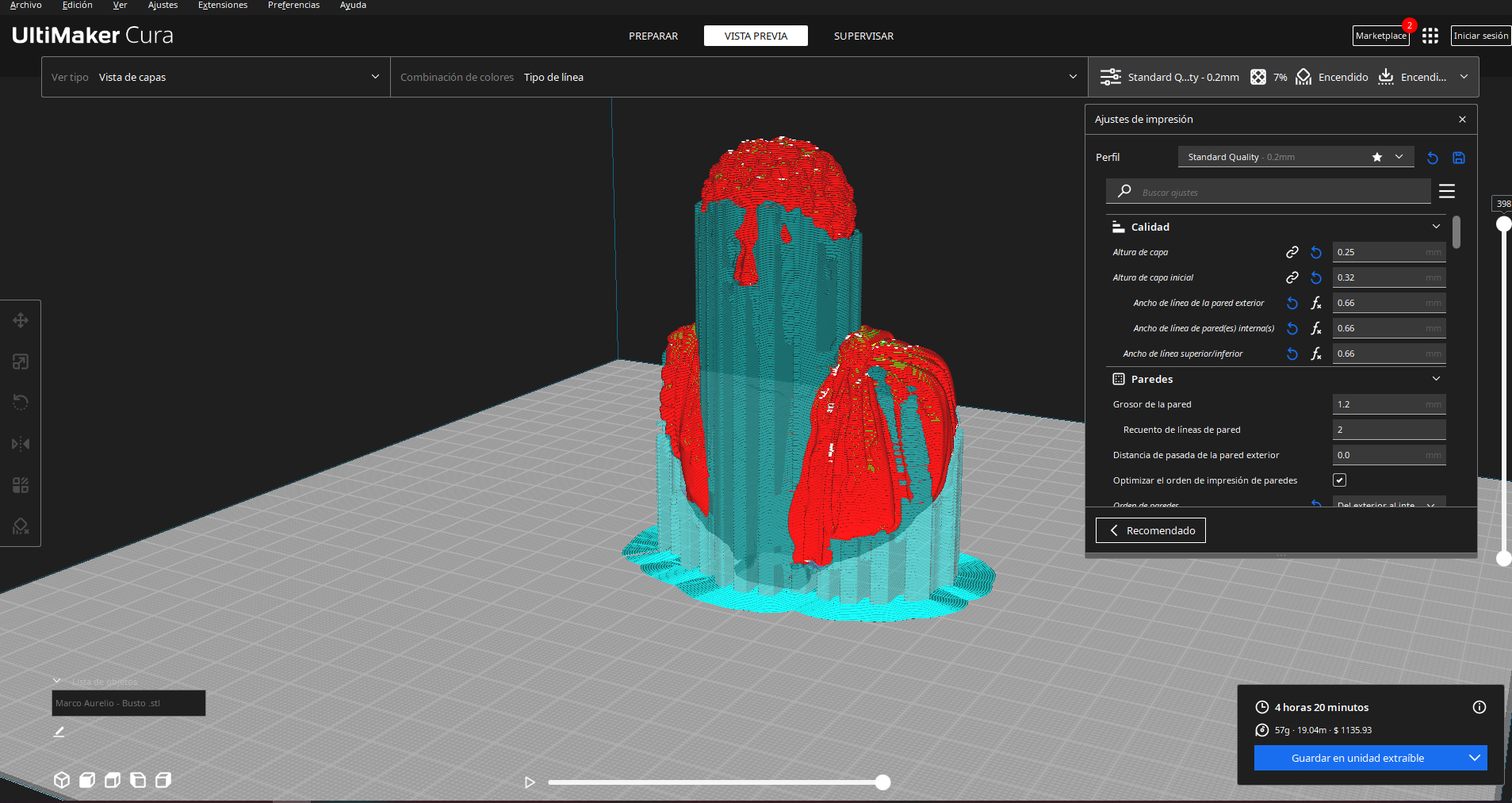This screenshot has width=1512, height=803.
Task: Close the Ajustes de impresión panel
Action: click(1462, 119)
